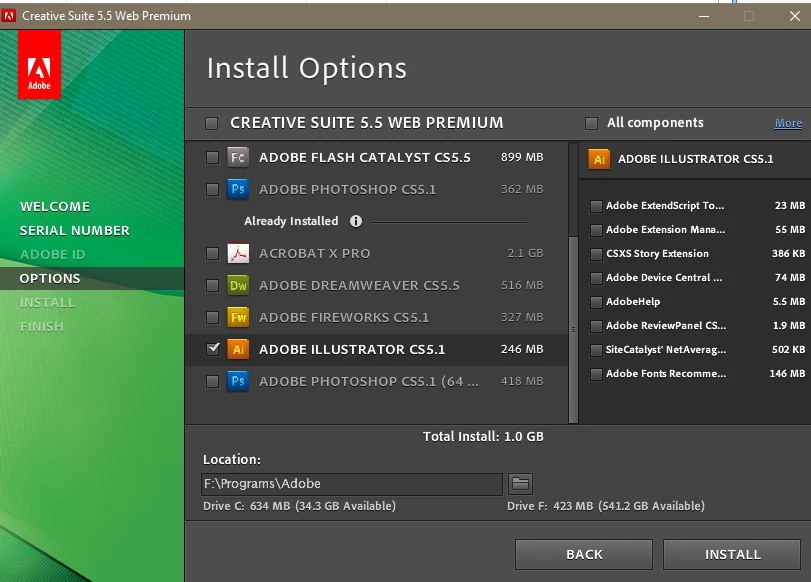
Task: Click the 246 MB size of Illustrator
Action: 522,349
